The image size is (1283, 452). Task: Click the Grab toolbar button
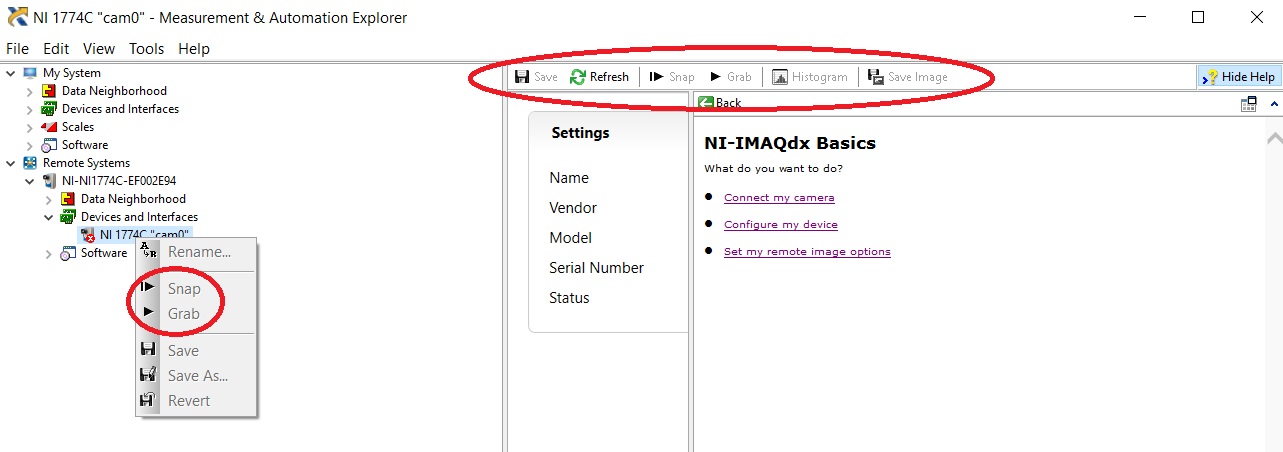(731, 77)
